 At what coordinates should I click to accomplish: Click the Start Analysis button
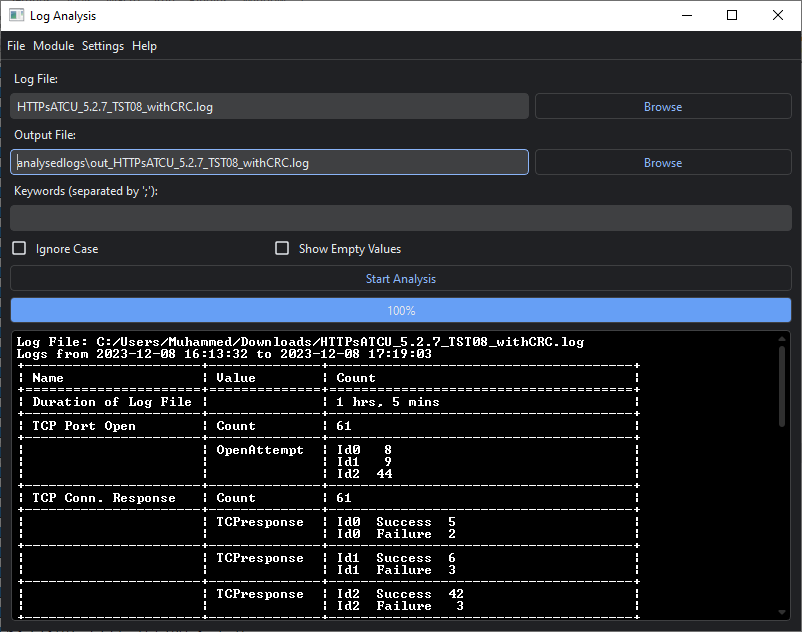point(401,279)
